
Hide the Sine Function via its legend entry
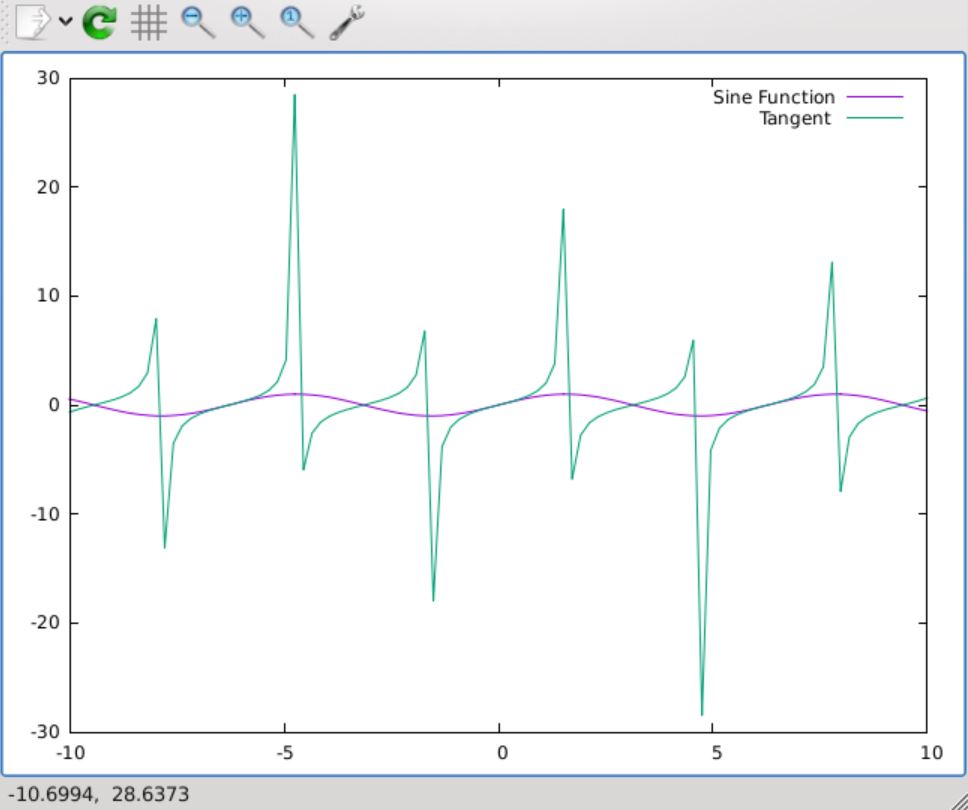773,97
